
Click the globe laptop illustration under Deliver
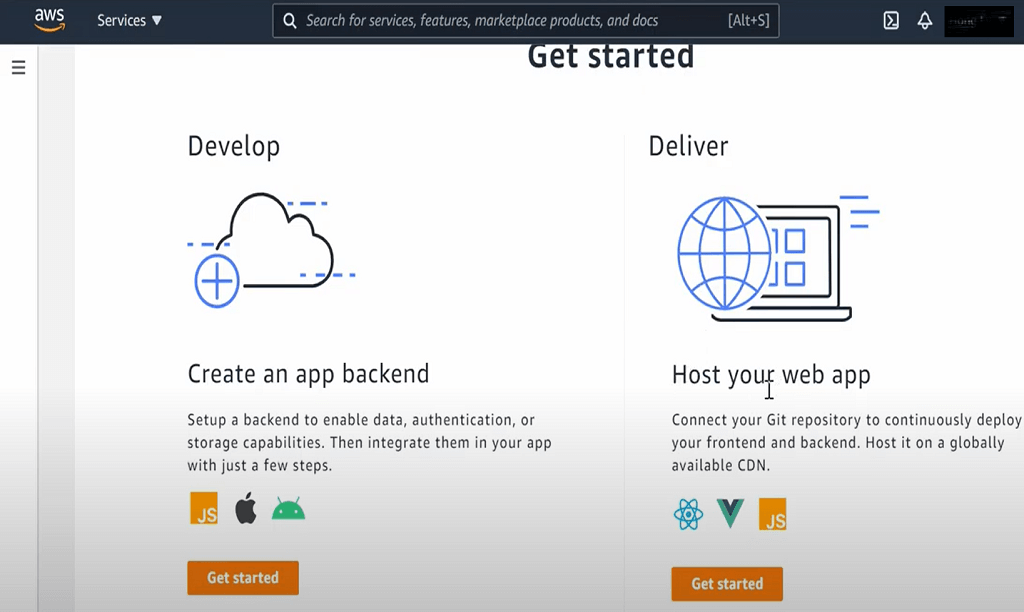click(x=778, y=259)
